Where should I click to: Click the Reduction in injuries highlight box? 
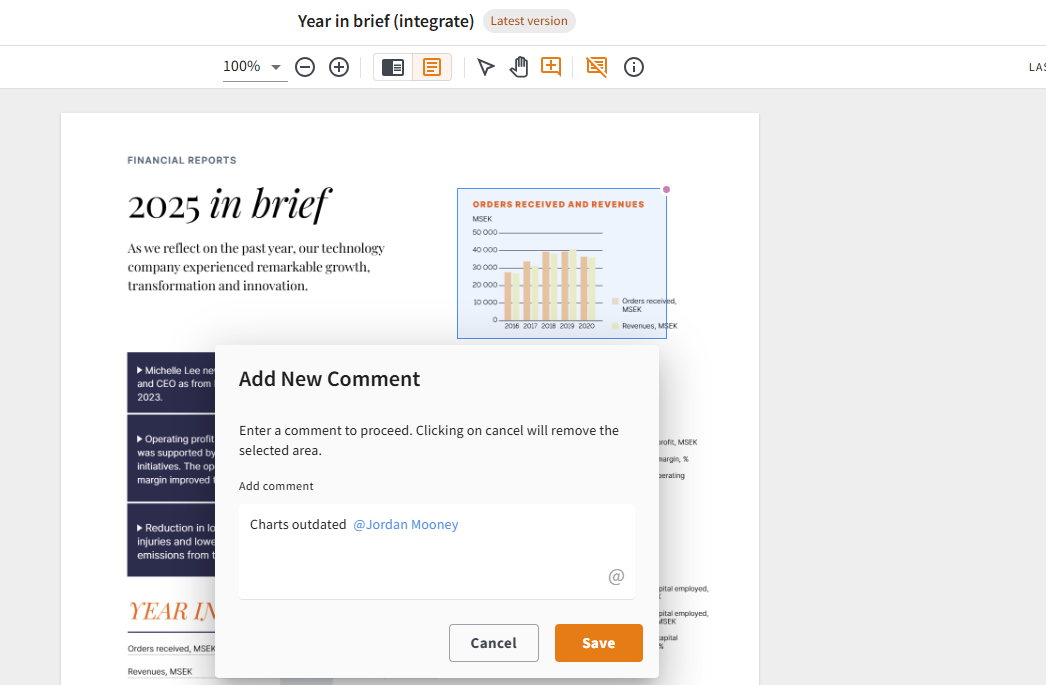pos(171,540)
